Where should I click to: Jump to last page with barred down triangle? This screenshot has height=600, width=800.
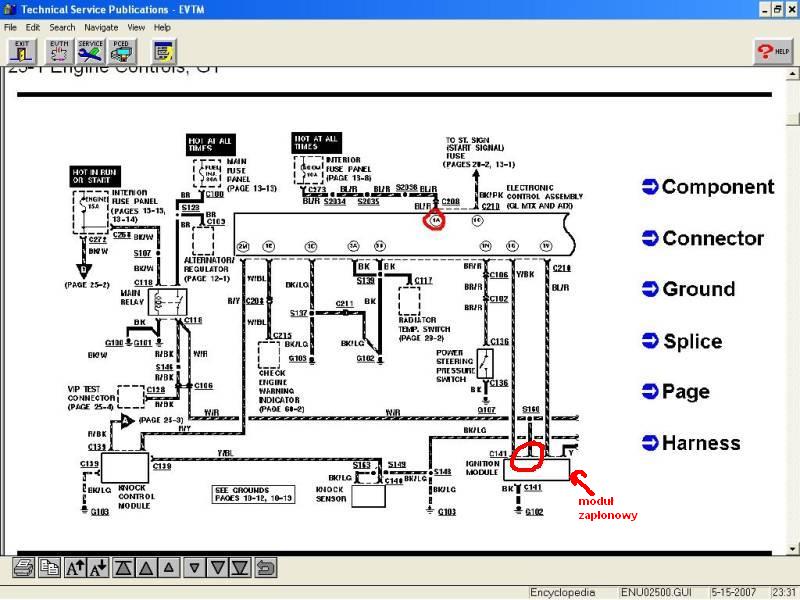tap(240, 567)
